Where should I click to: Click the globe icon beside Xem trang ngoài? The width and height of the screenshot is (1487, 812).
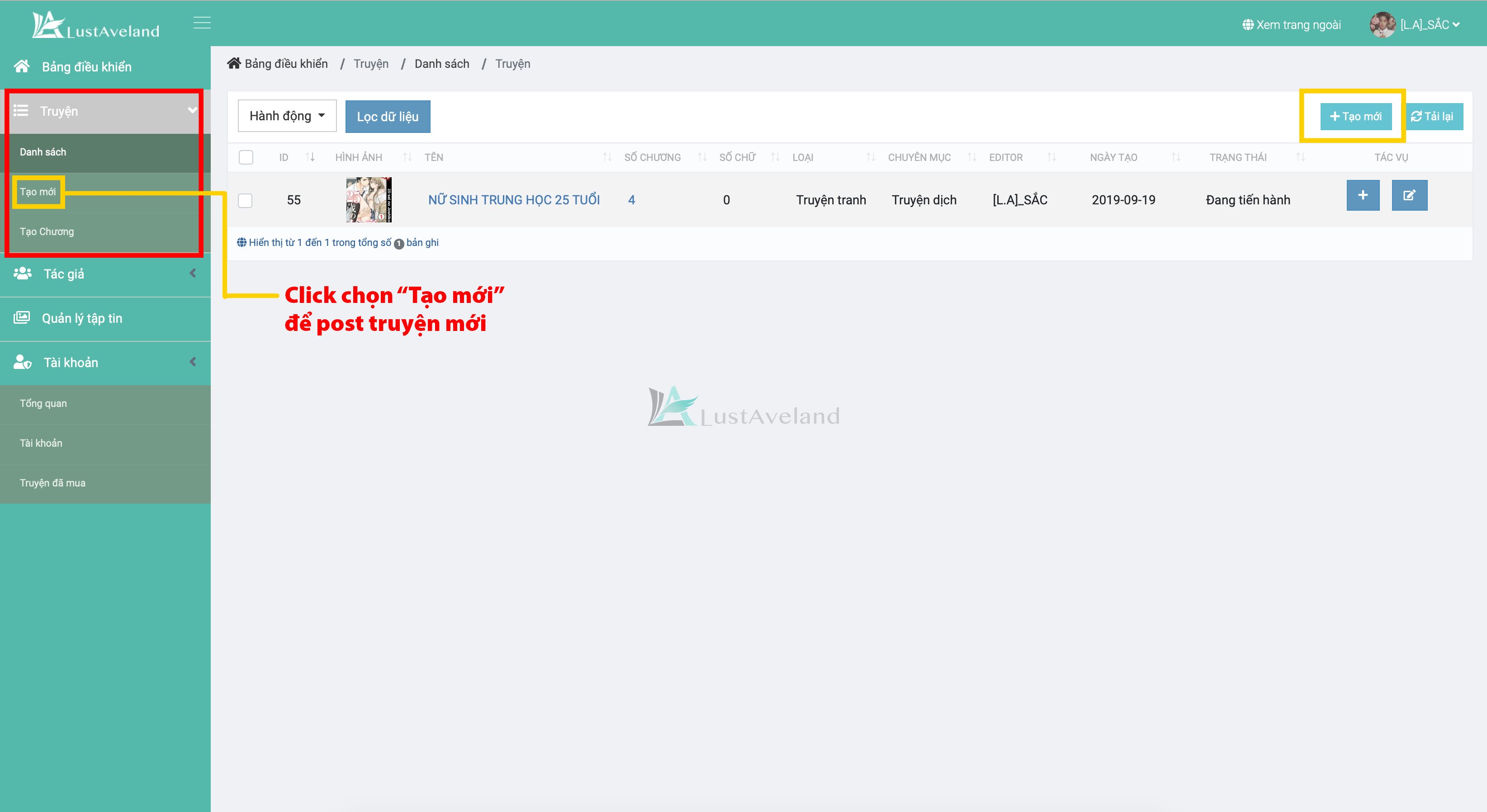tap(1248, 25)
